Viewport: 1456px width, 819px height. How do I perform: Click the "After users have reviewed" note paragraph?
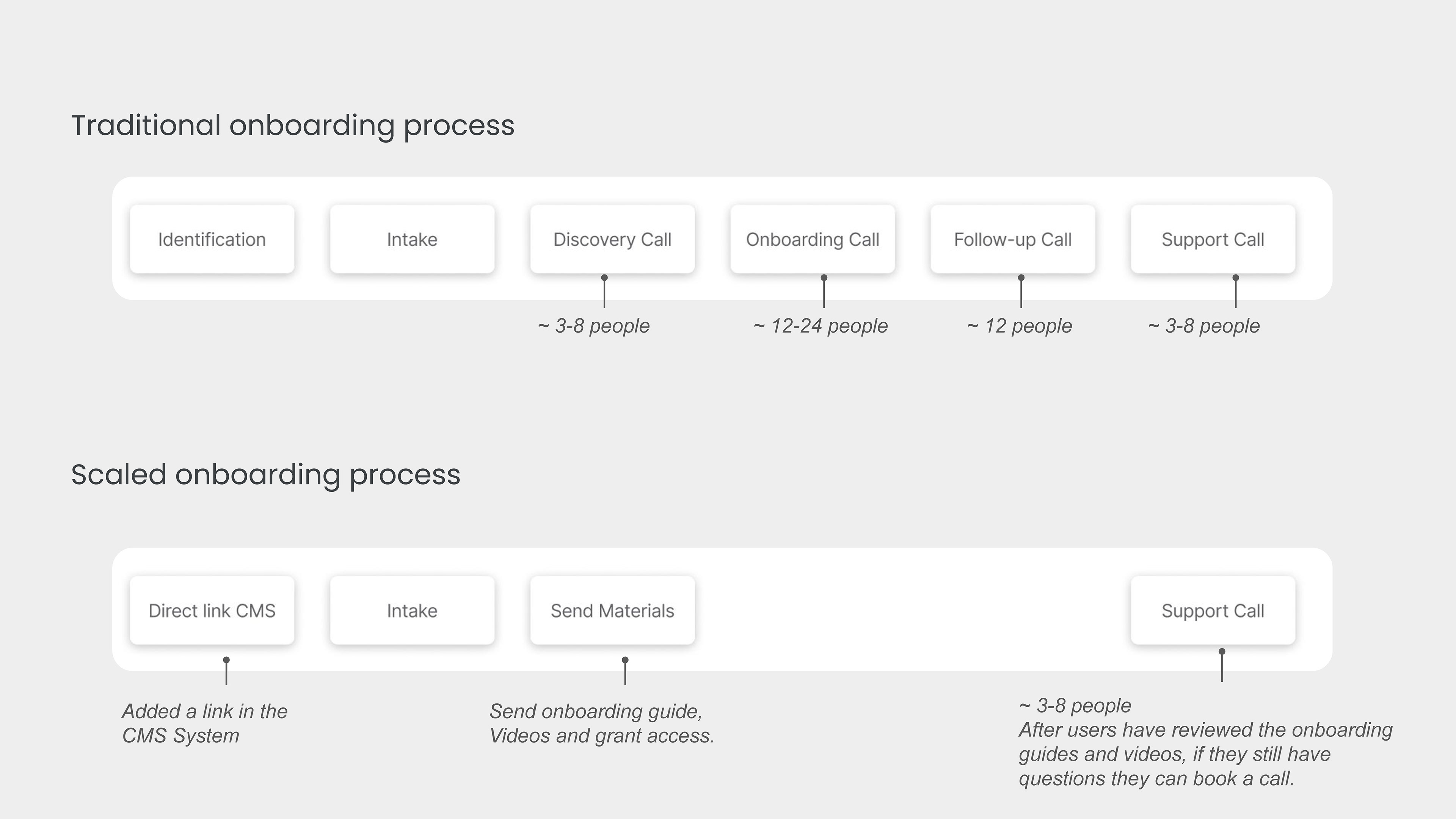click(1205, 754)
